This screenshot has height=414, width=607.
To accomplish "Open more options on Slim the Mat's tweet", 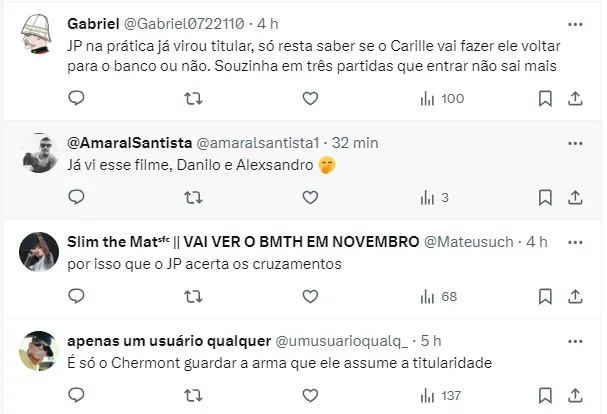I will [575, 241].
